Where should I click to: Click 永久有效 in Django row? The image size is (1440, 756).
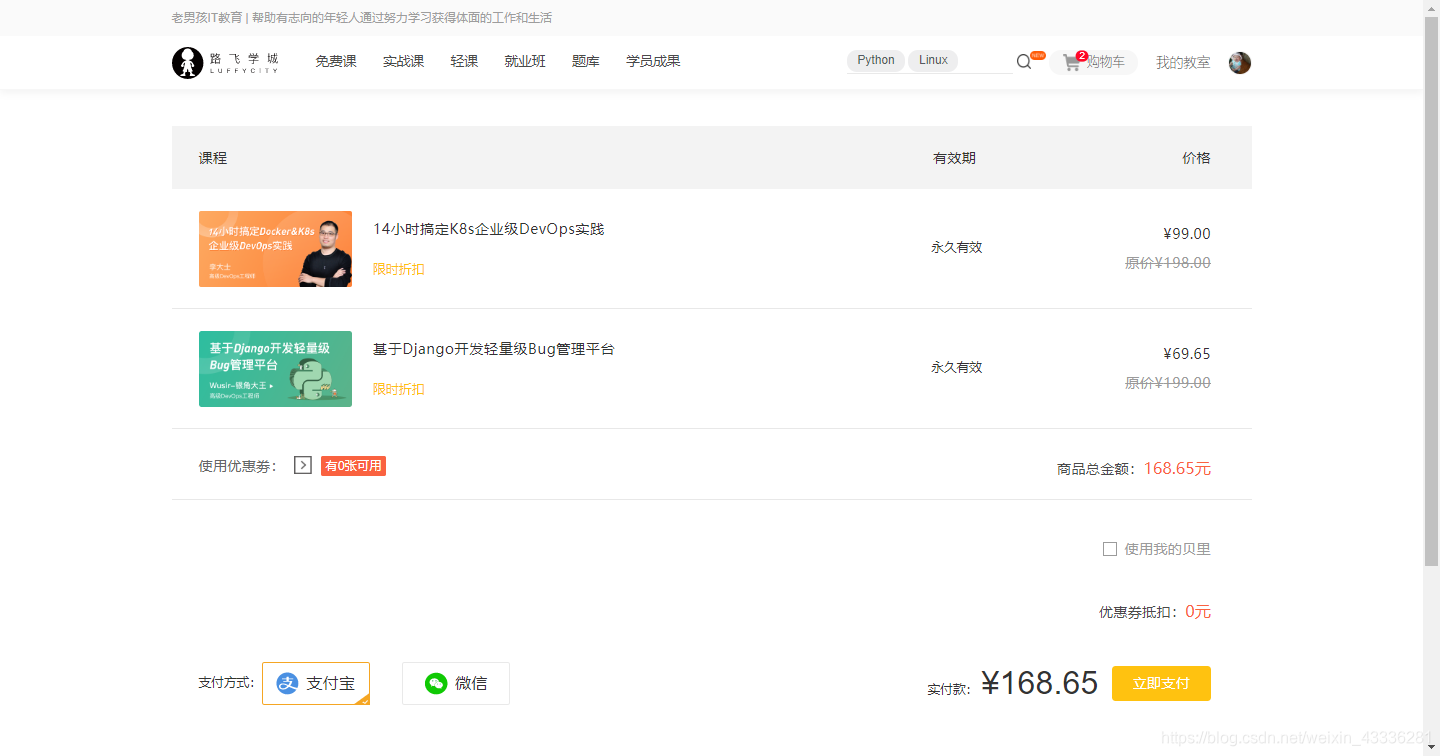[x=957, y=367]
